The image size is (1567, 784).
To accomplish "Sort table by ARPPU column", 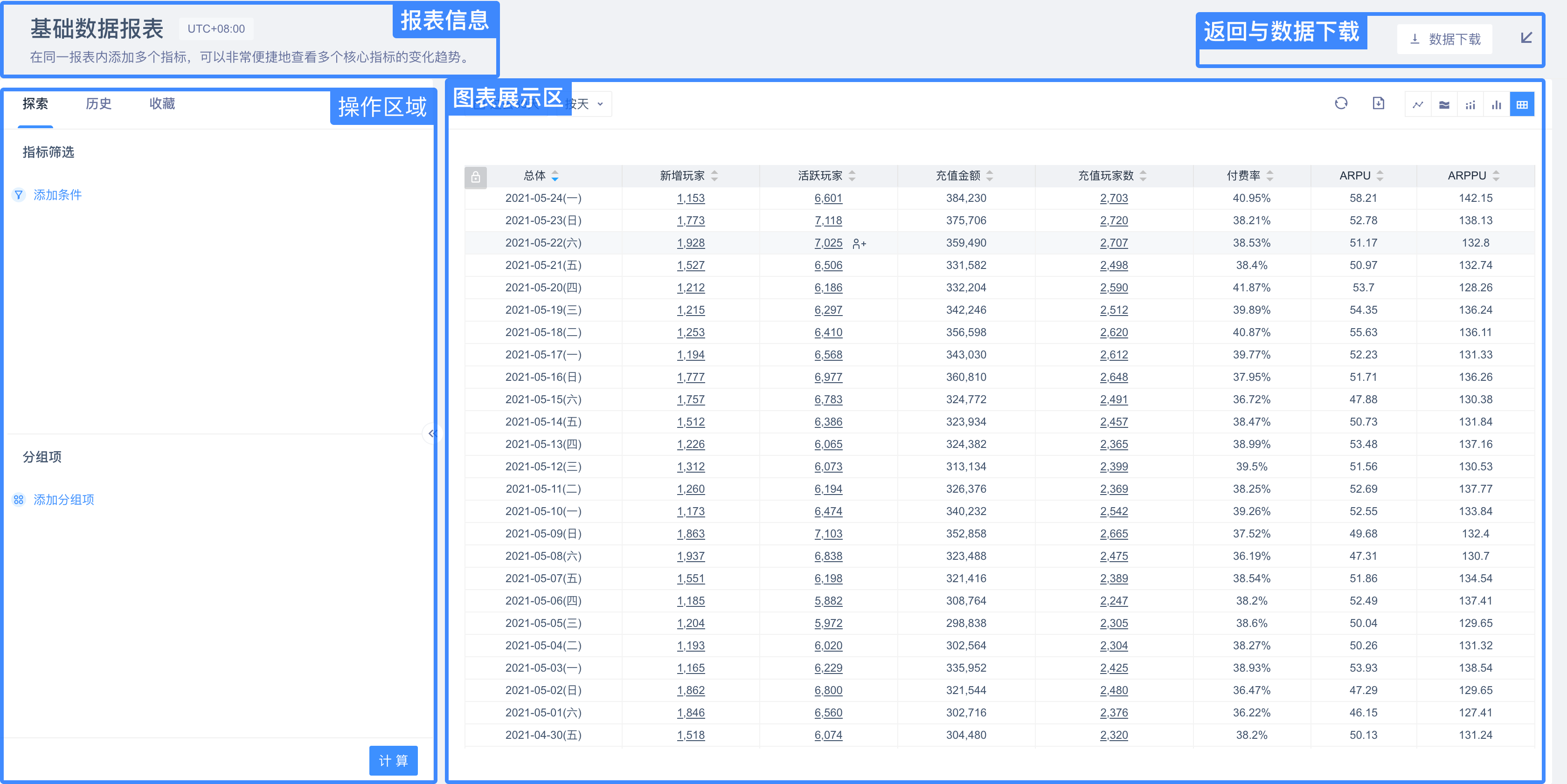I will click(x=1496, y=176).
